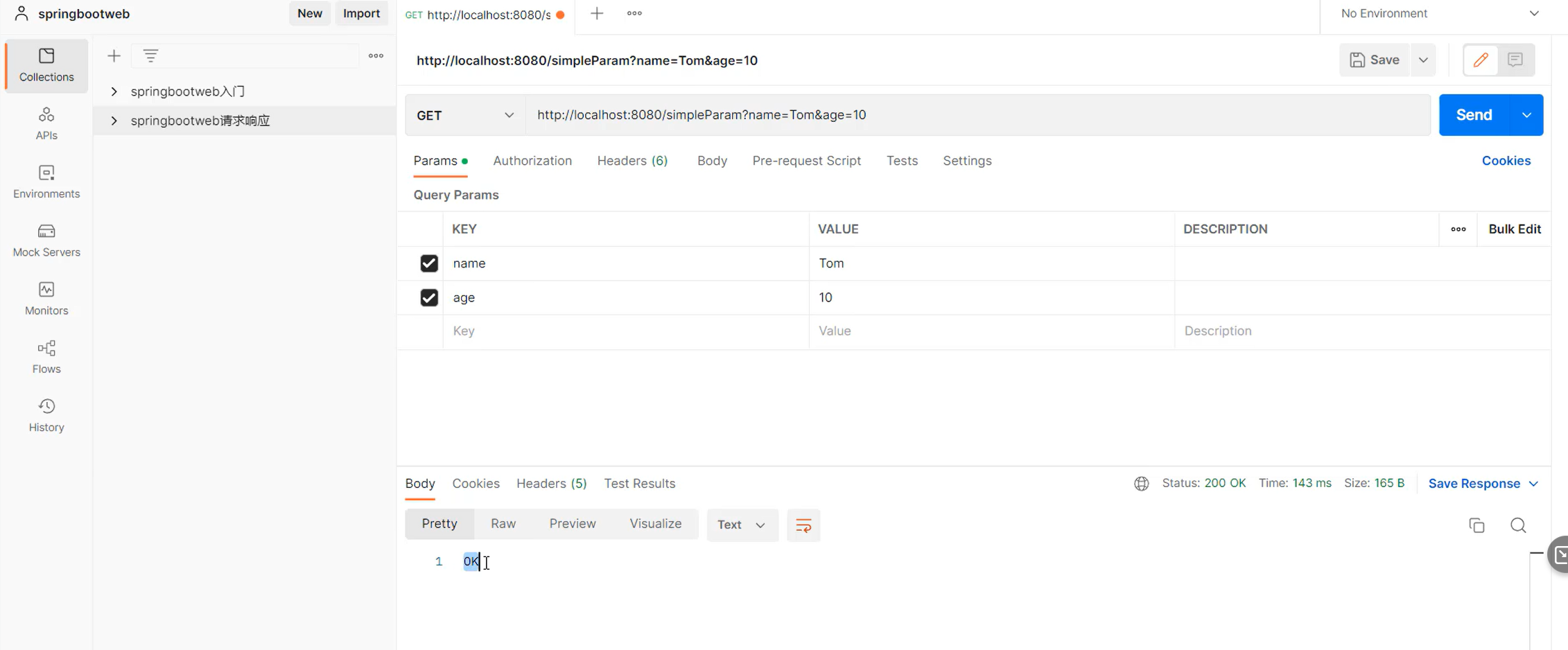Select the Visualize response view
1568x650 pixels.
[655, 524]
